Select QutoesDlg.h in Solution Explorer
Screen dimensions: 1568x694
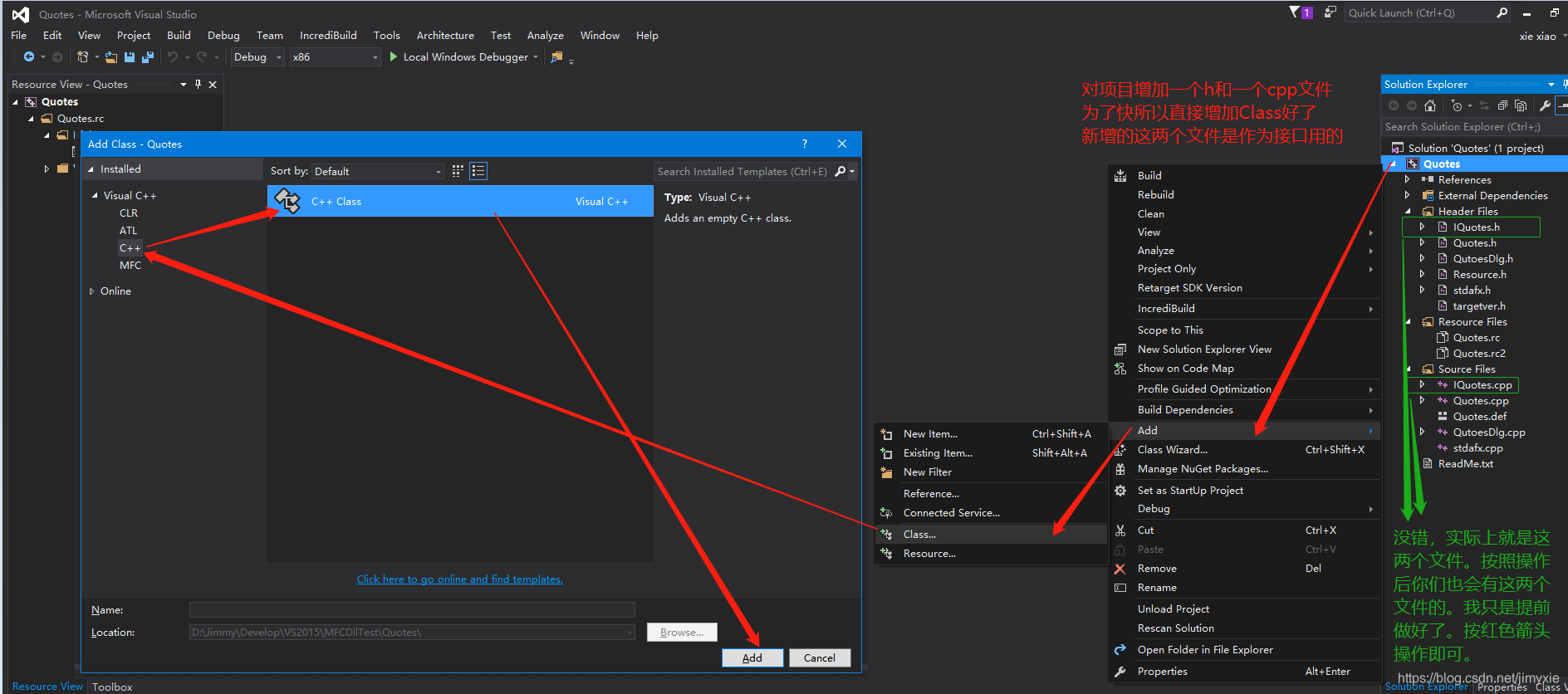pos(1483,258)
